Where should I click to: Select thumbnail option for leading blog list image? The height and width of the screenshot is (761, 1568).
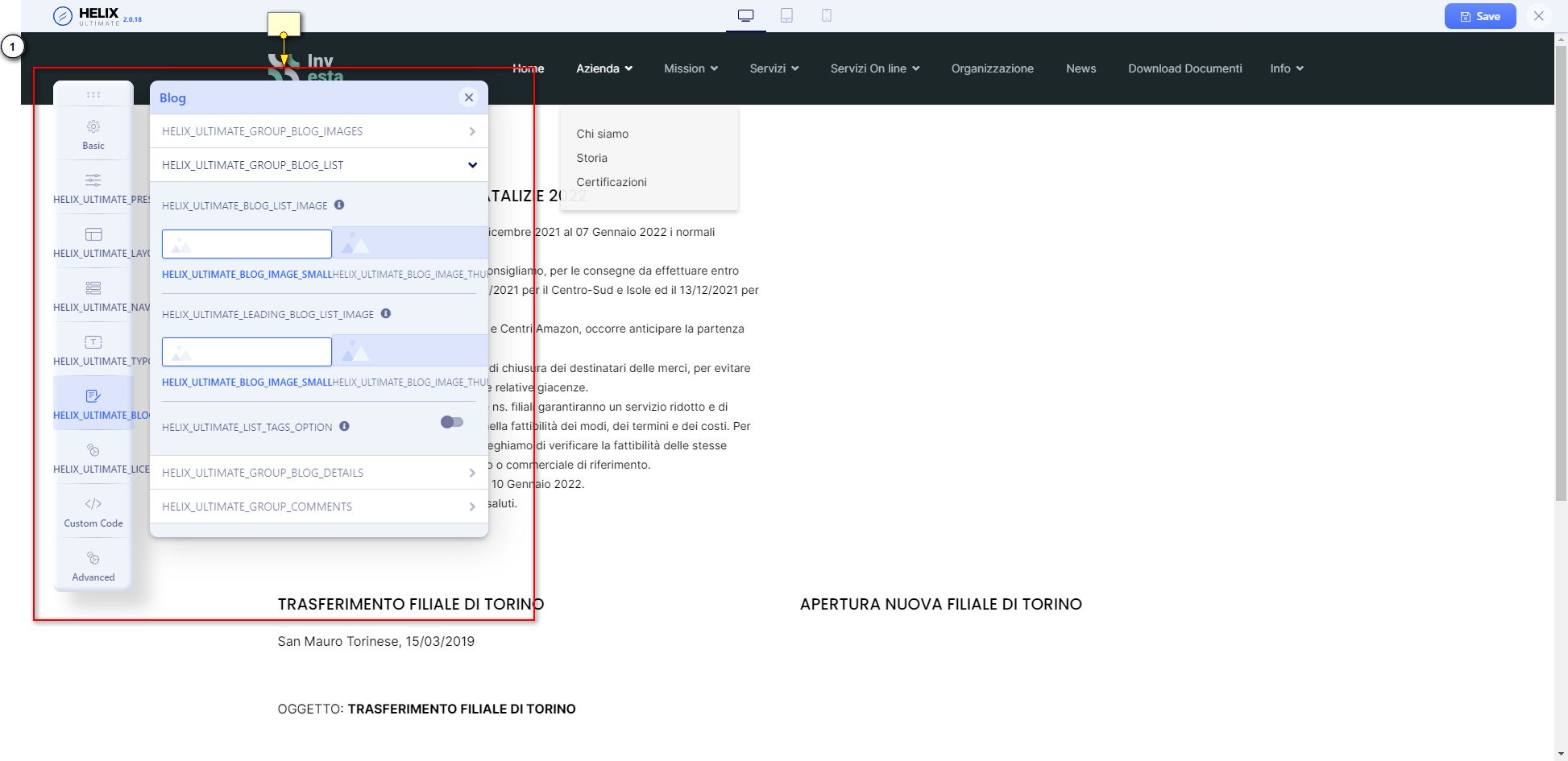click(409, 352)
